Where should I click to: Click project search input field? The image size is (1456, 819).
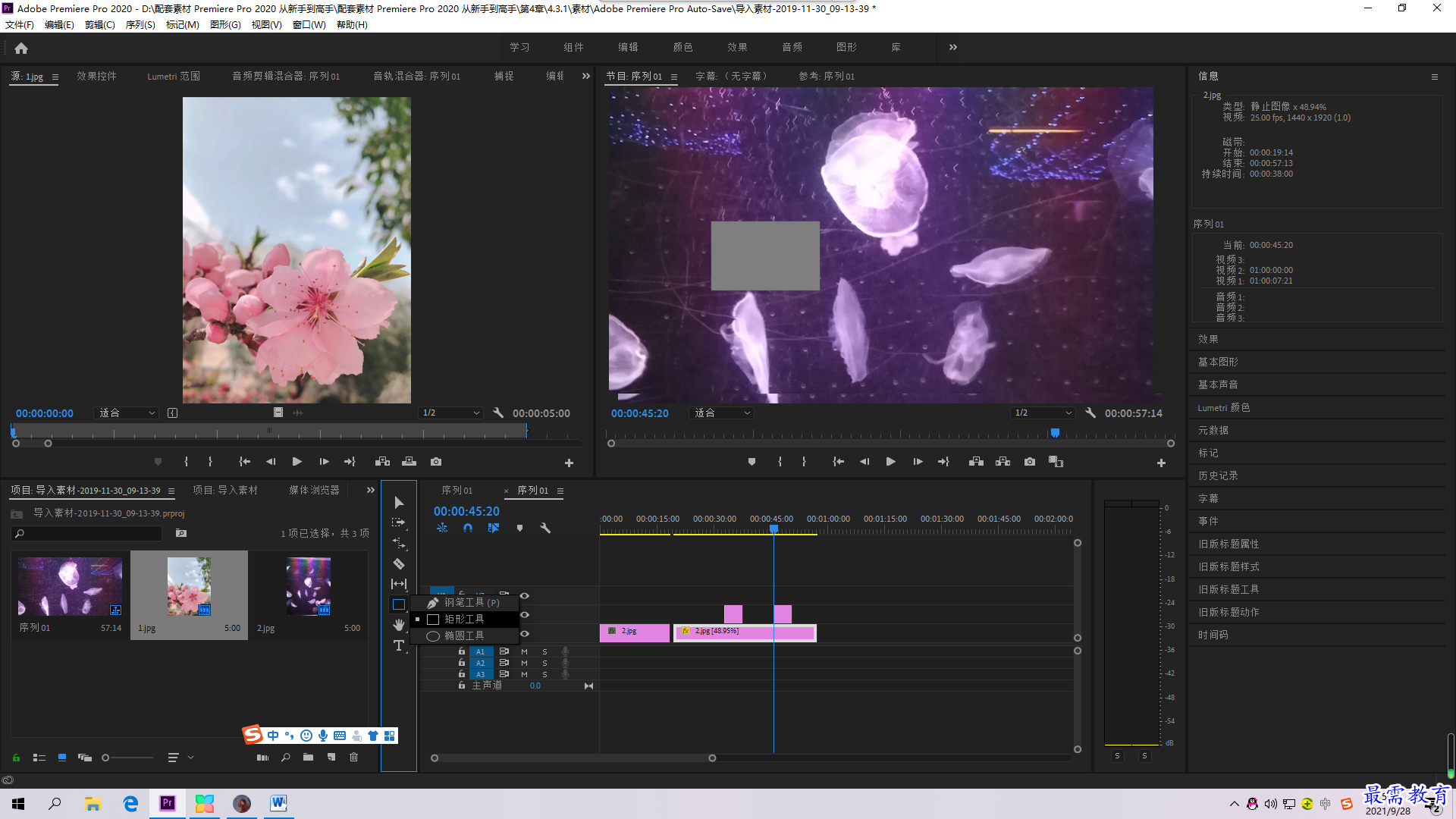[88, 534]
